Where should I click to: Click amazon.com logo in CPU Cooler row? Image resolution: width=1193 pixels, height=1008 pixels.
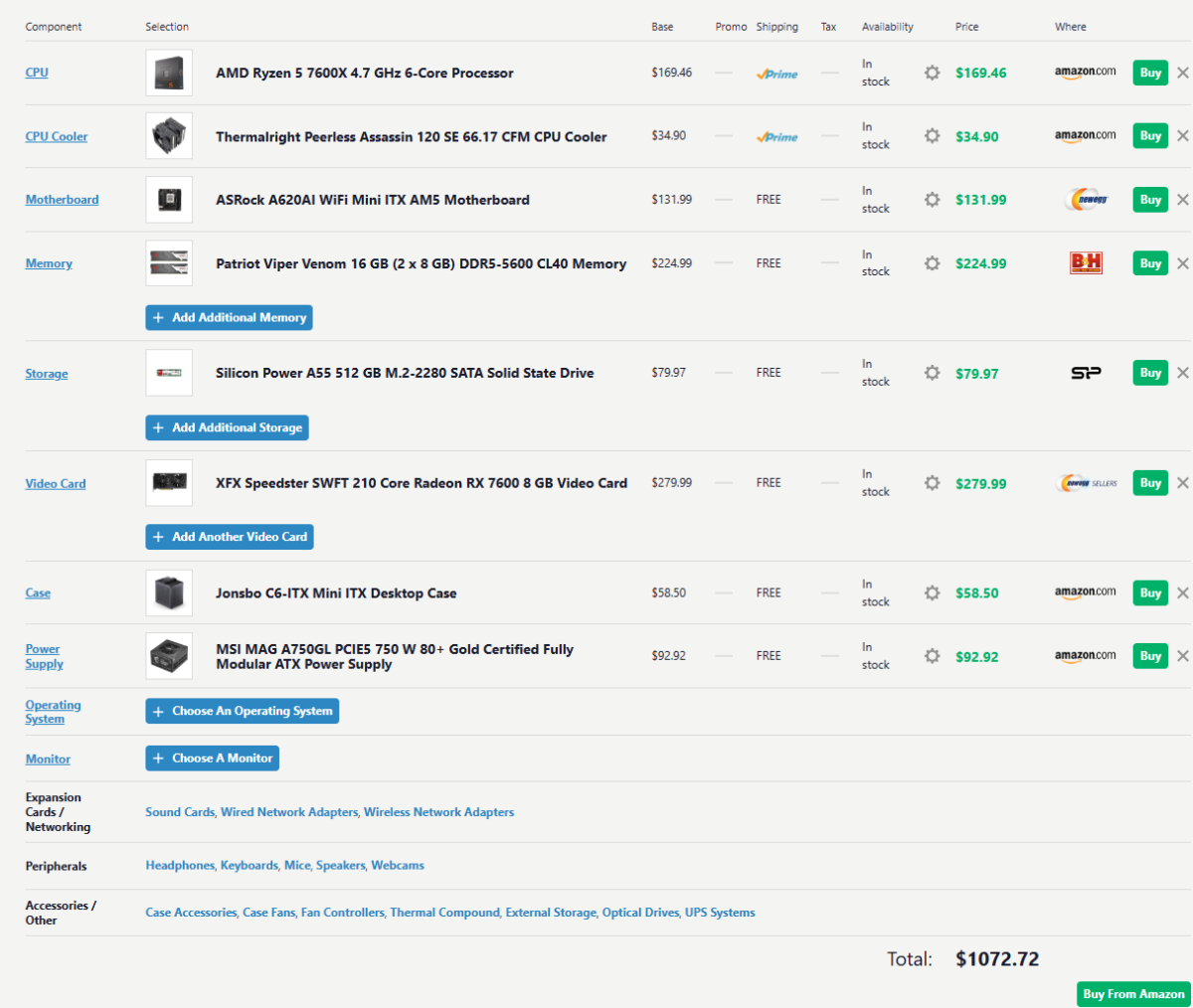click(x=1086, y=136)
